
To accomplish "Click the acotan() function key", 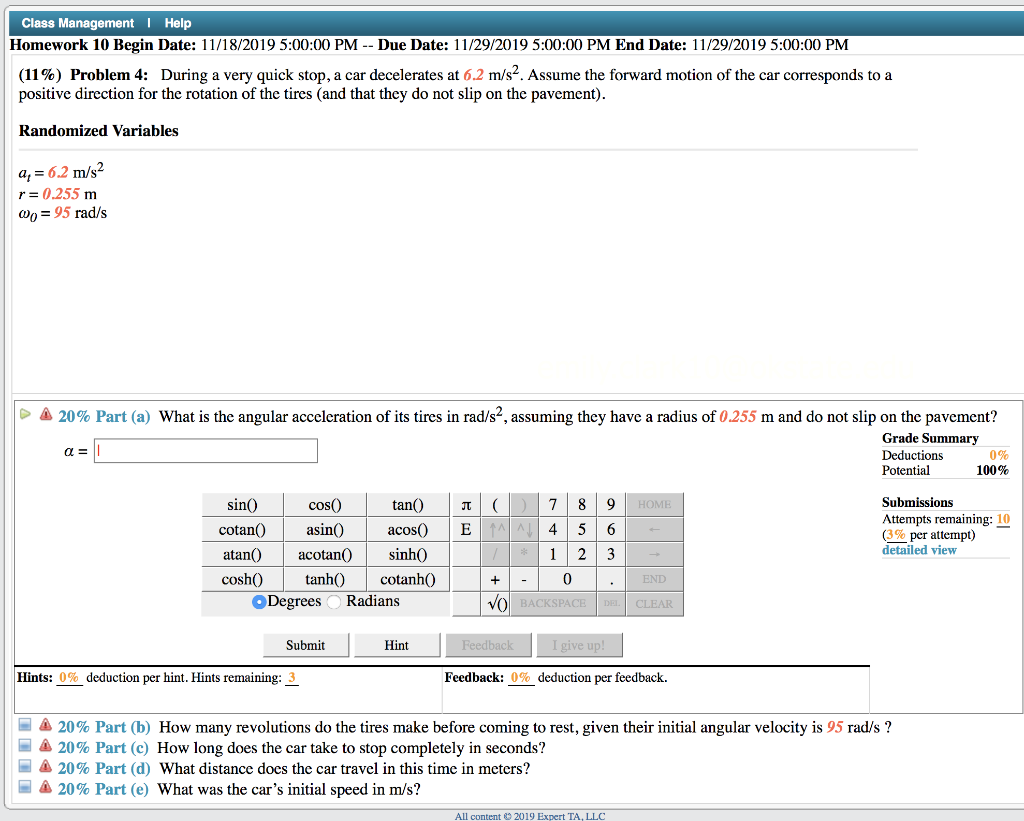I will [x=323, y=553].
